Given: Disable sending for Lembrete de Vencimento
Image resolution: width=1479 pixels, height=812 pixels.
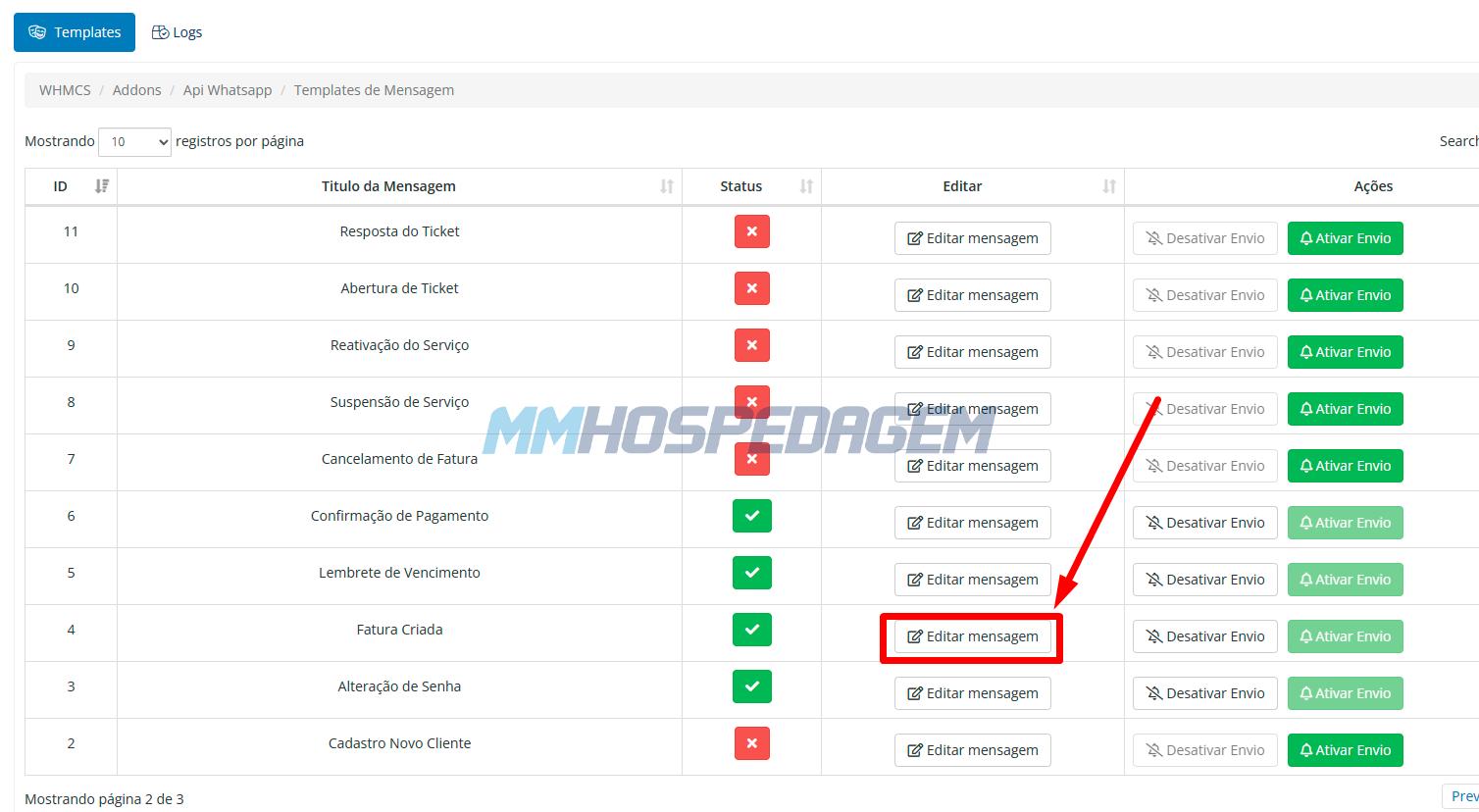Looking at the screenshot, I should pos(1204,580).
